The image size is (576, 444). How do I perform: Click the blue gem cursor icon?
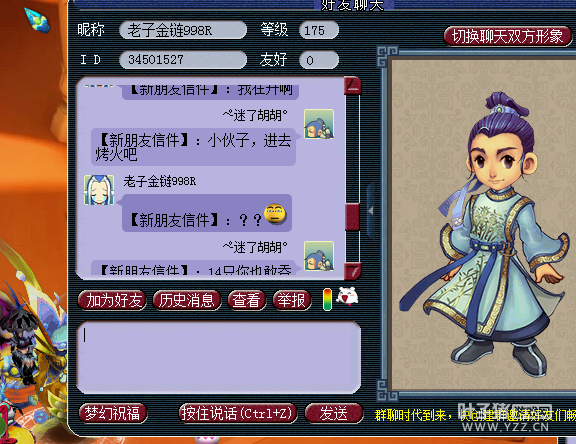(37, 21)
